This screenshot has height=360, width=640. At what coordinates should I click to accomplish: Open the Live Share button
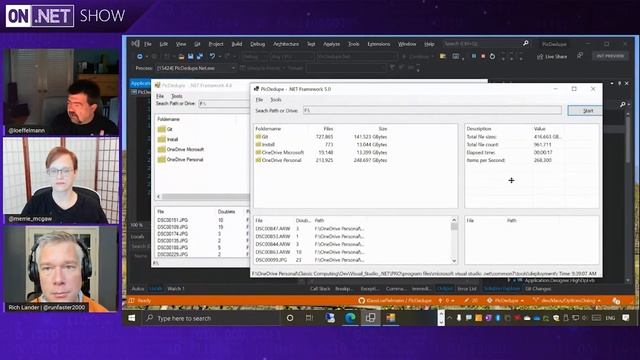click(552, 56)
